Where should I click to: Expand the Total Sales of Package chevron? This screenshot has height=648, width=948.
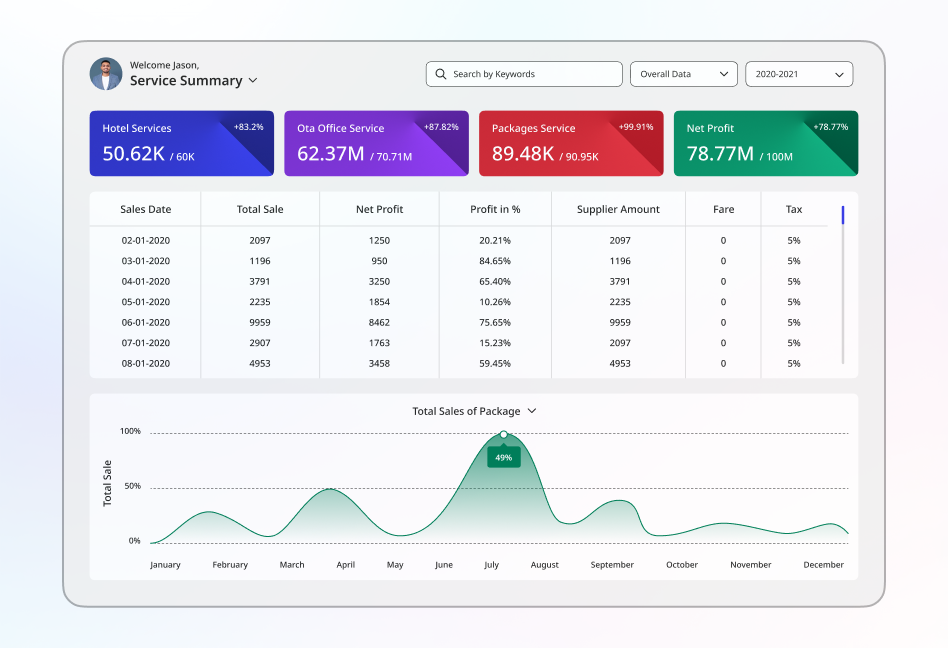pos(532,411)
